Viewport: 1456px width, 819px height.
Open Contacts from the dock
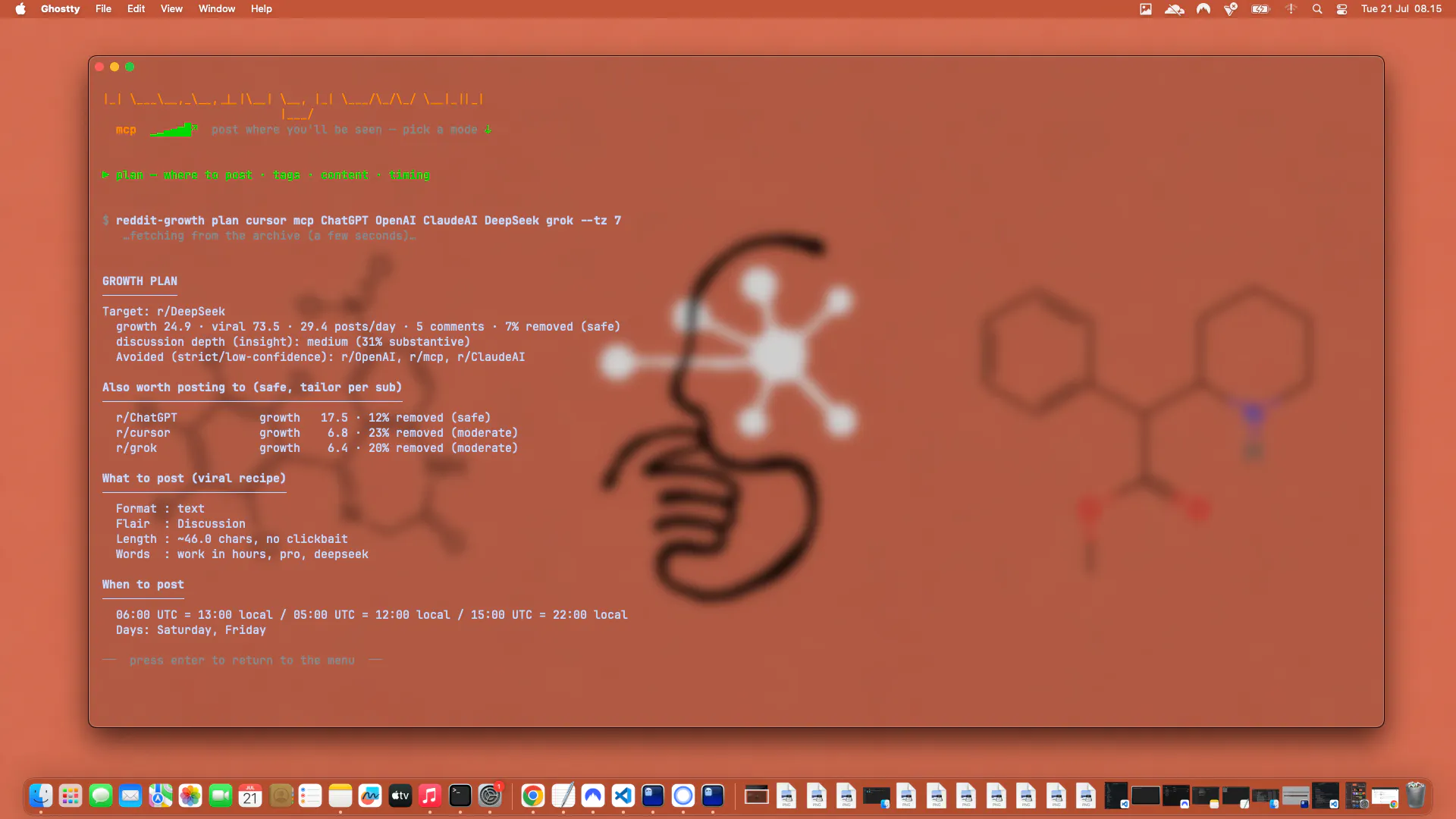tap(281, 795)
